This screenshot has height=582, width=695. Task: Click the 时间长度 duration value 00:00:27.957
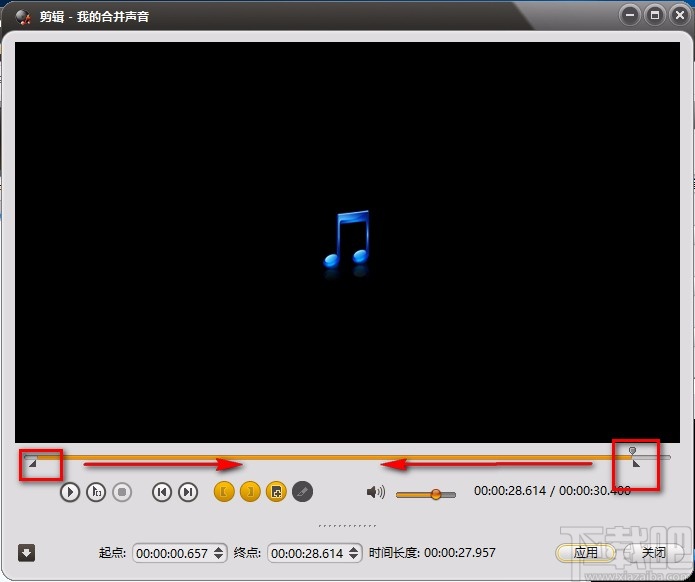[460, 553]
